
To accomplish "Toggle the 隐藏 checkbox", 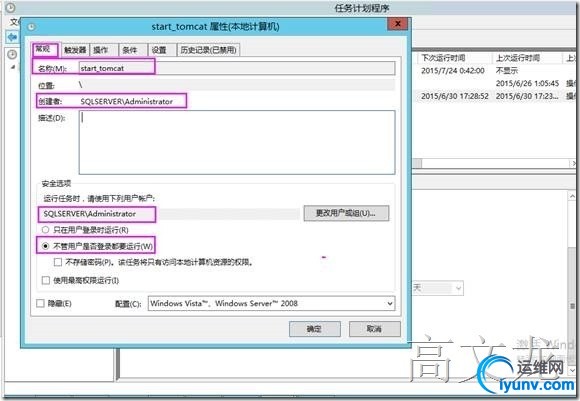I will click(x=40, y=303).
